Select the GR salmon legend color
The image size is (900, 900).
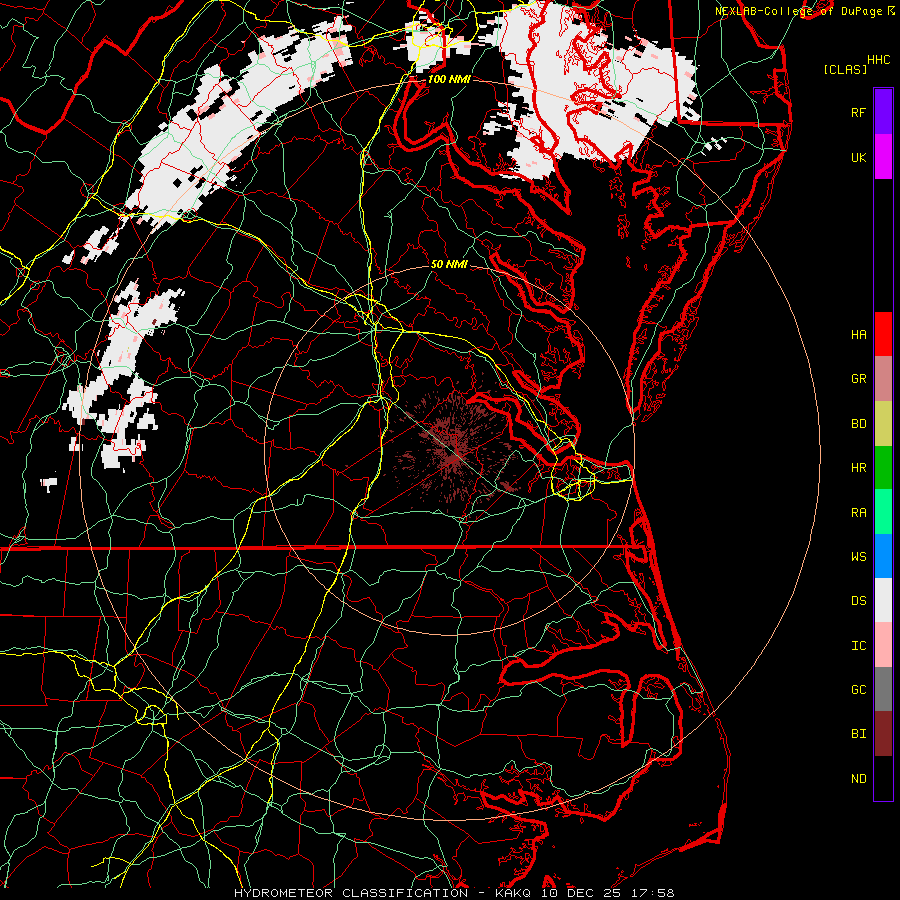tap(883, 379)
